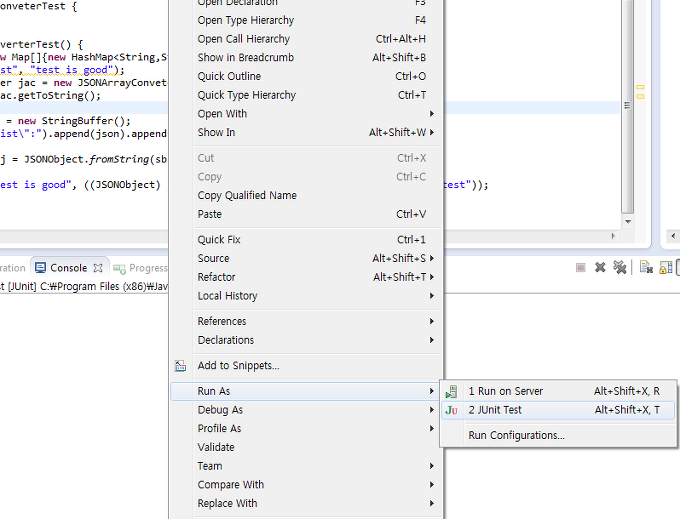Expand the Team submenu arrow

[x=432, y=466]
